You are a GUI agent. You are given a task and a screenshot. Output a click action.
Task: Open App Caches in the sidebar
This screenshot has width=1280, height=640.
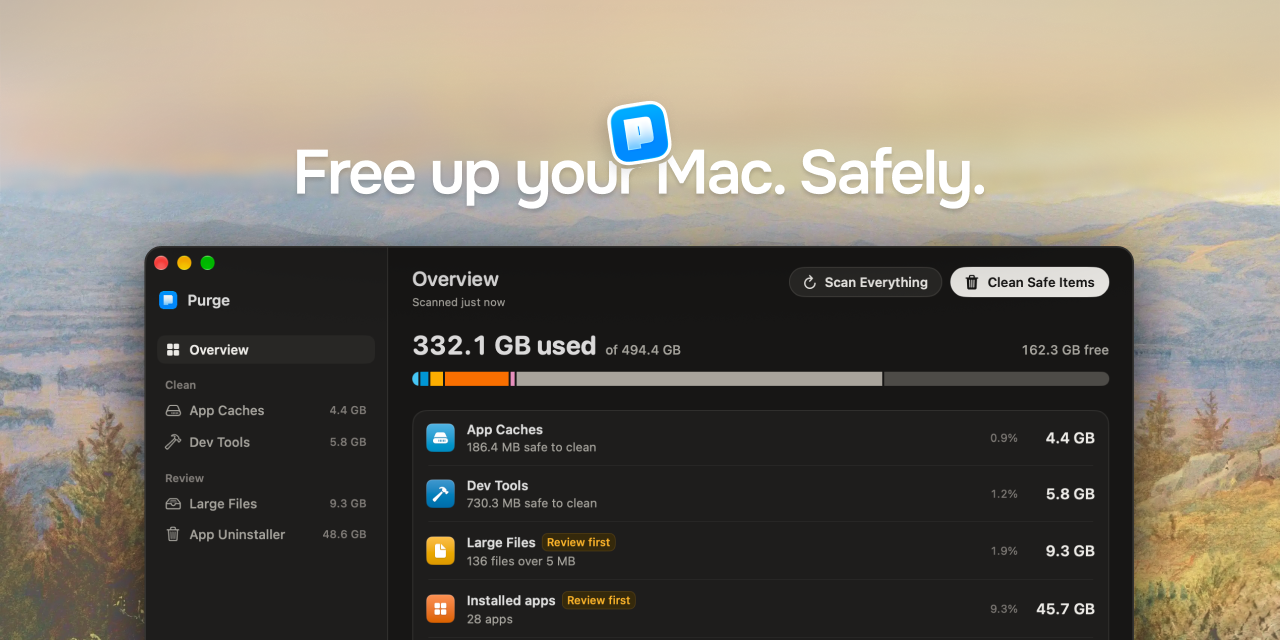pyautogui.click(x=266, y=411)
